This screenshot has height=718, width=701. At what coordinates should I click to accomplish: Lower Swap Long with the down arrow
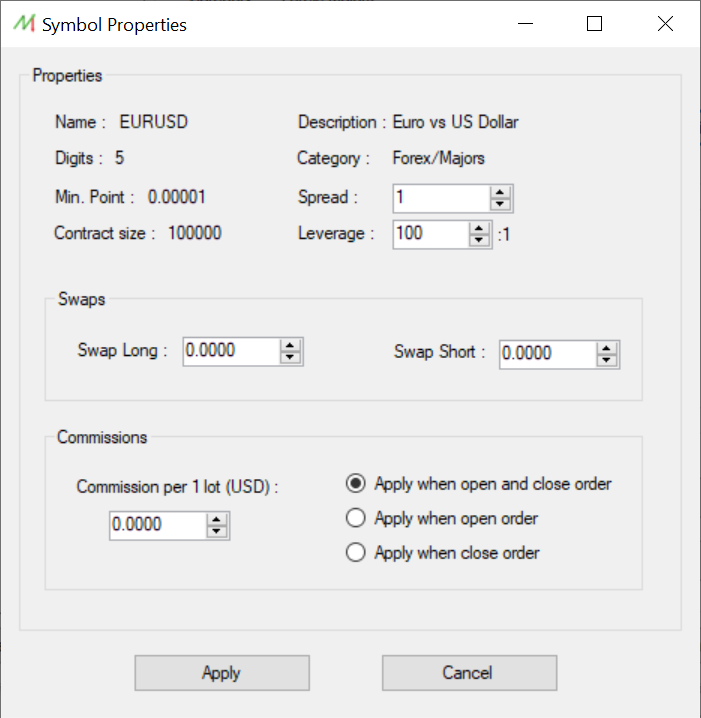(290, 357)
